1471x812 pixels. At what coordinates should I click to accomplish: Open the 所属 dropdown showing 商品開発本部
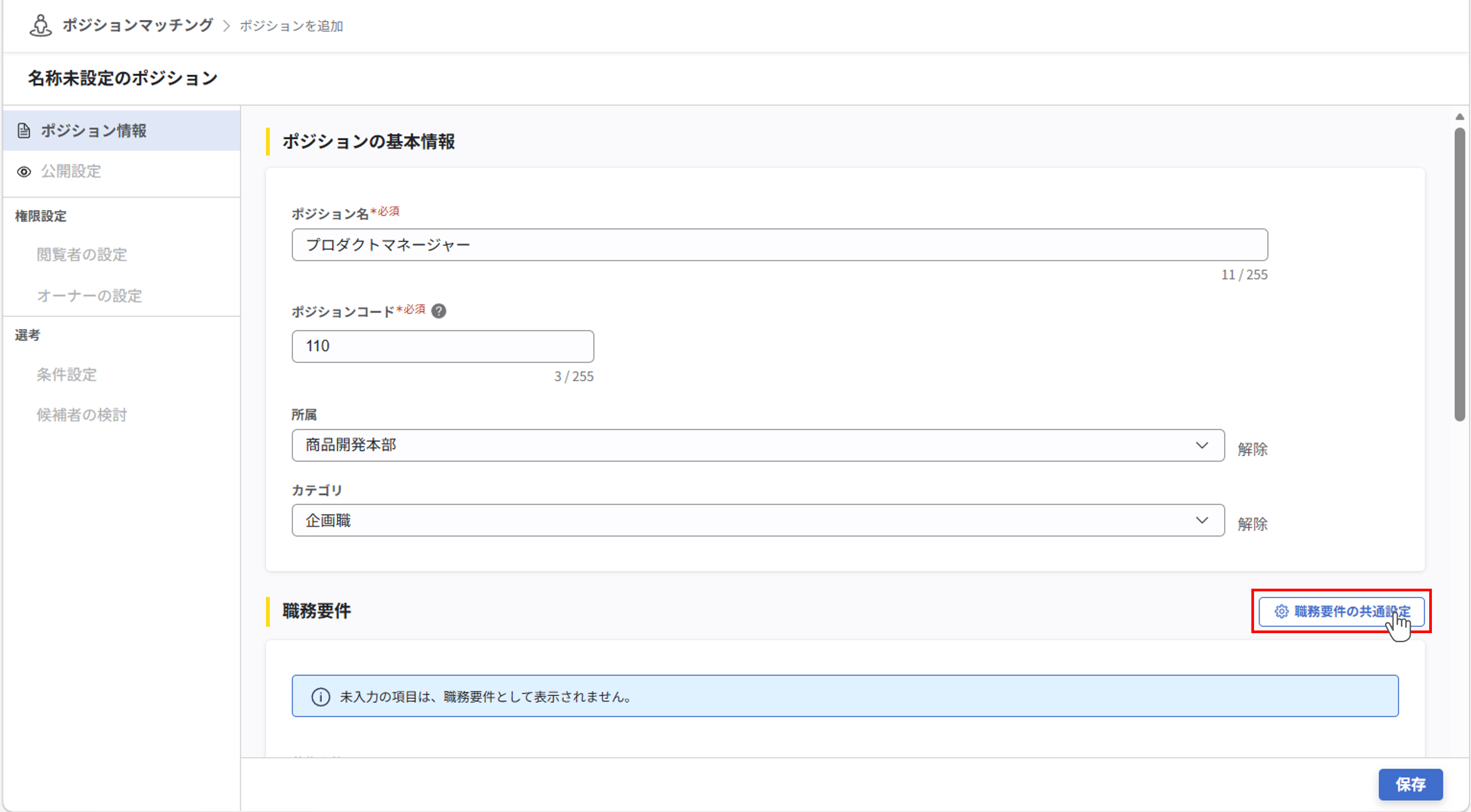(758, 445)
